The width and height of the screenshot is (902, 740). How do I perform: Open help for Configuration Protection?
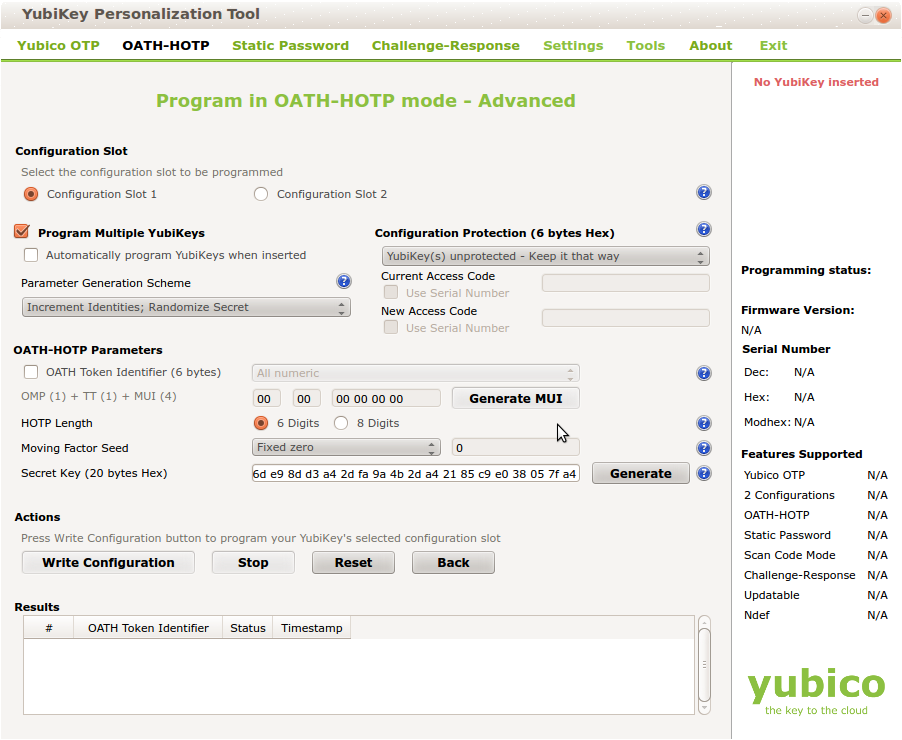(x=704, y=230)
